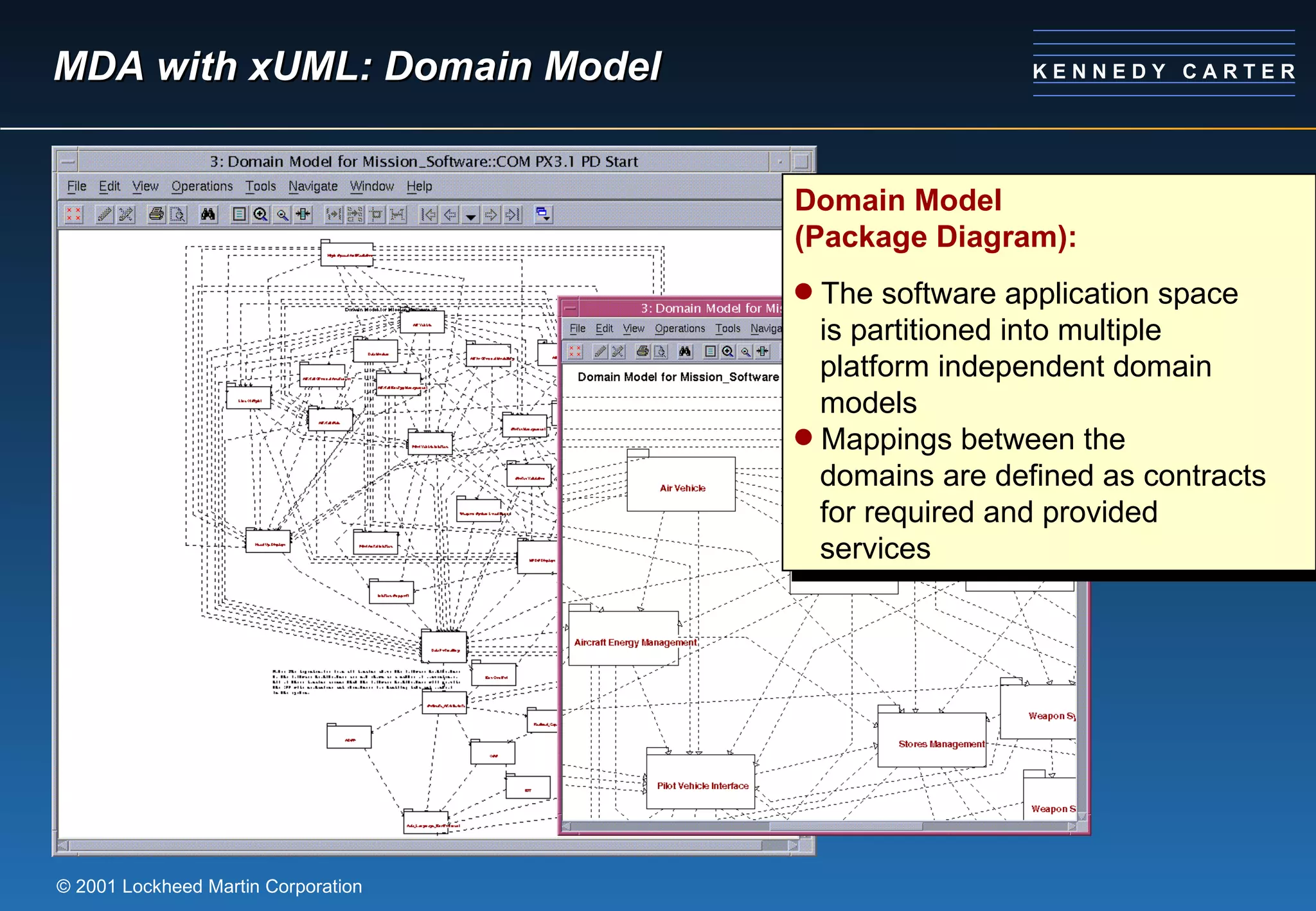Viewport: 1316px width, 911px height.
Task: Open the cascading windows dropdown icon
Action: (543, 215)
